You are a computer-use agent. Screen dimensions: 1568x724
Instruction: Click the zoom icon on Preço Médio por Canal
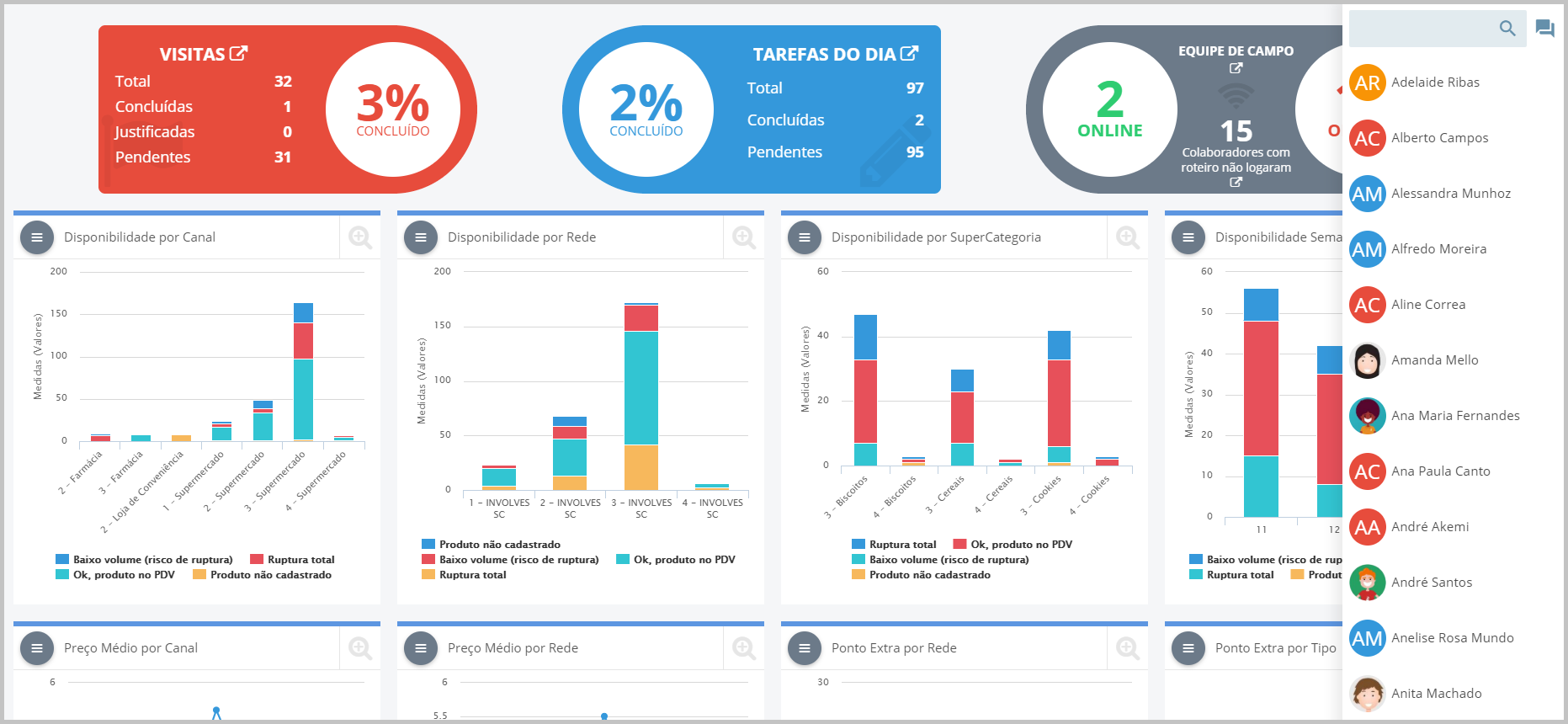tap(360, 648)
